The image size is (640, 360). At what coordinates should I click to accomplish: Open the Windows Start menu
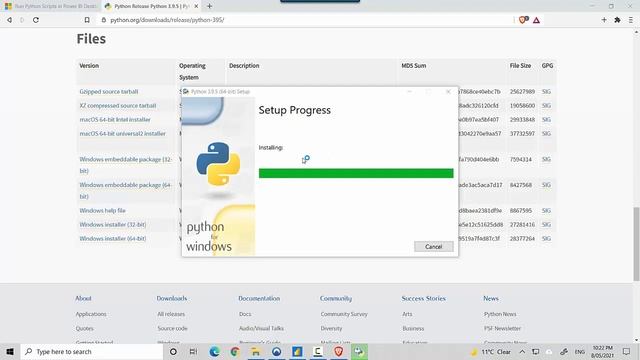[10, 351]
